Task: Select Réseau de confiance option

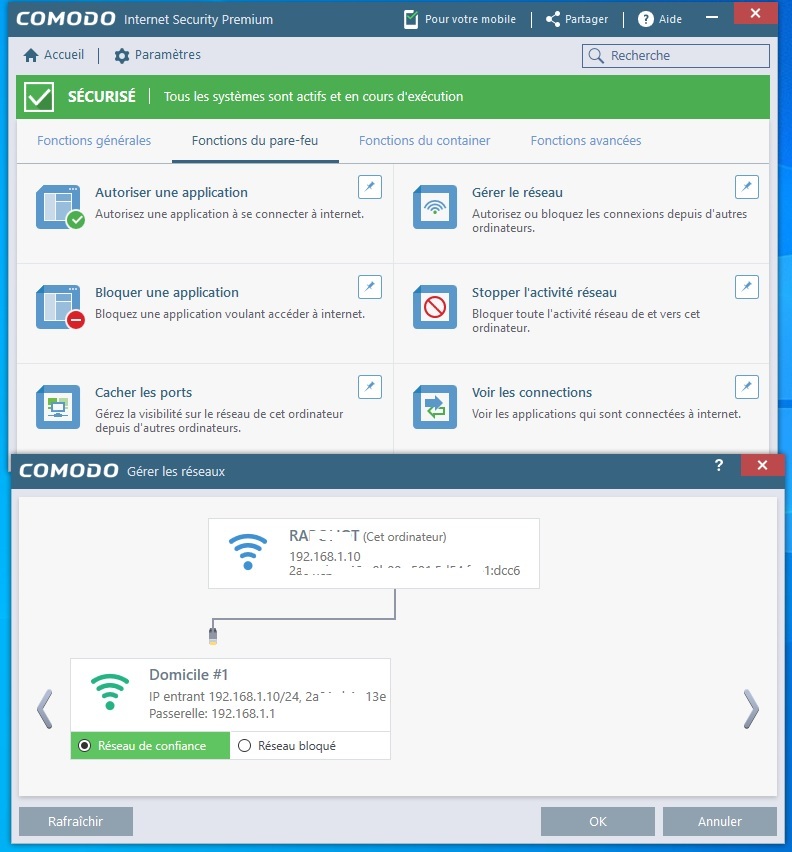Action: [150, 746]
